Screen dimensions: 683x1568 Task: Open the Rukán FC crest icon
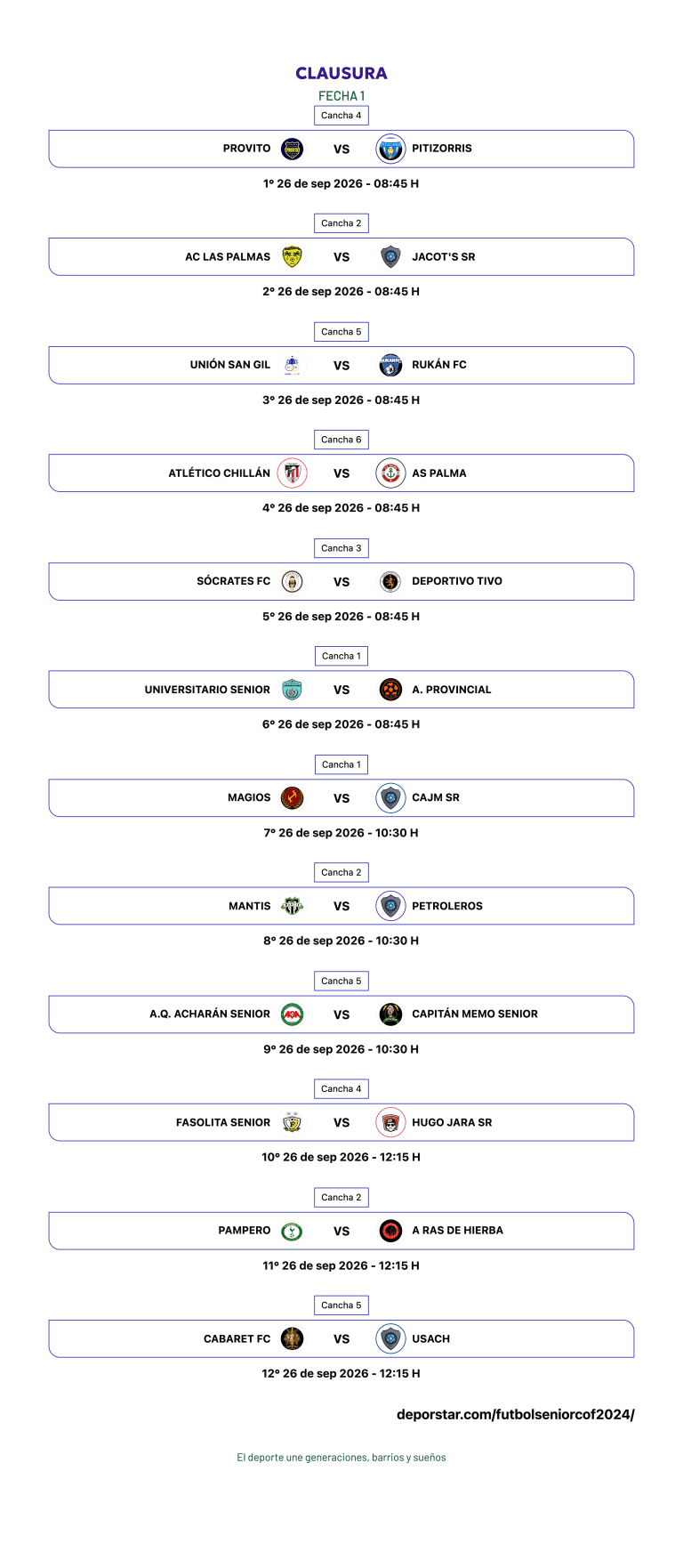pyautogui.click(x=390, y=365)
